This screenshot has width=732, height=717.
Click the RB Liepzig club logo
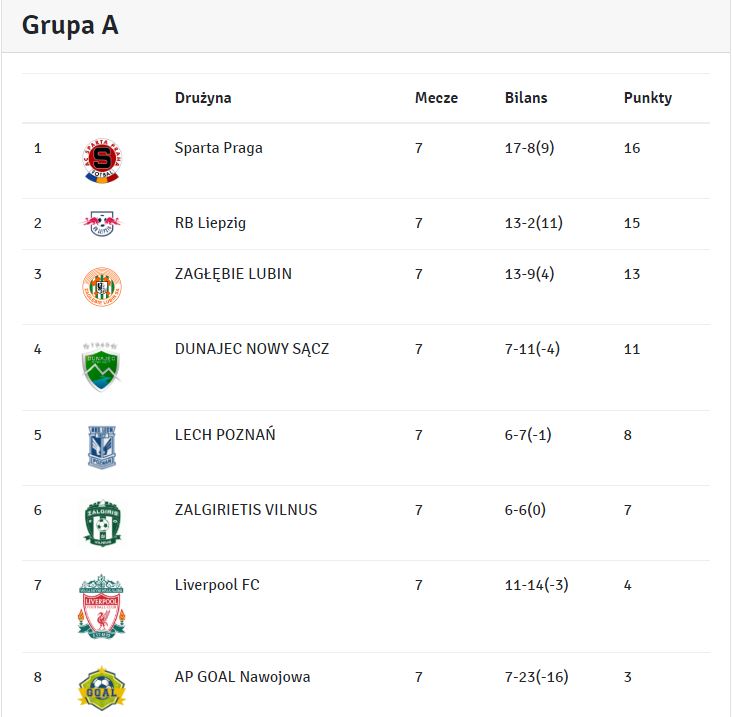click(102, 224)
